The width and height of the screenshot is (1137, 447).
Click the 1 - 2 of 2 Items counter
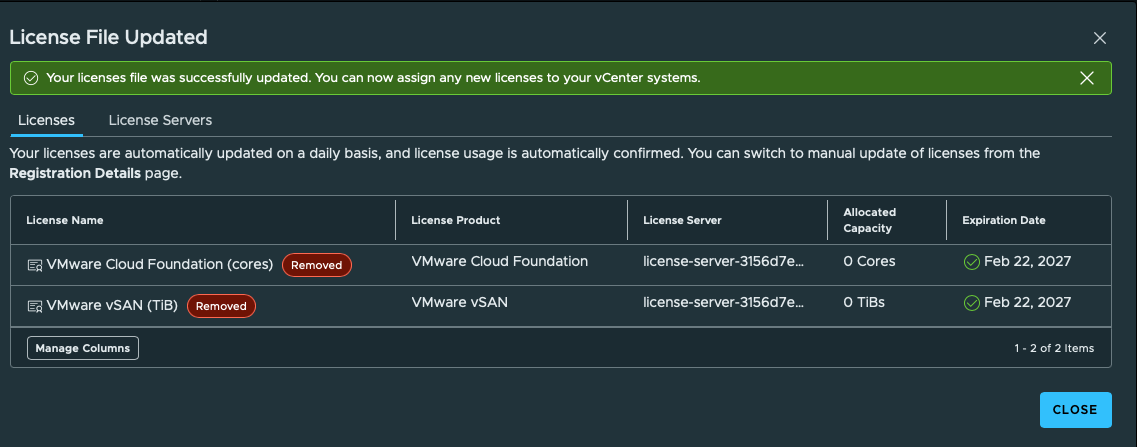tap(1054, 348)
